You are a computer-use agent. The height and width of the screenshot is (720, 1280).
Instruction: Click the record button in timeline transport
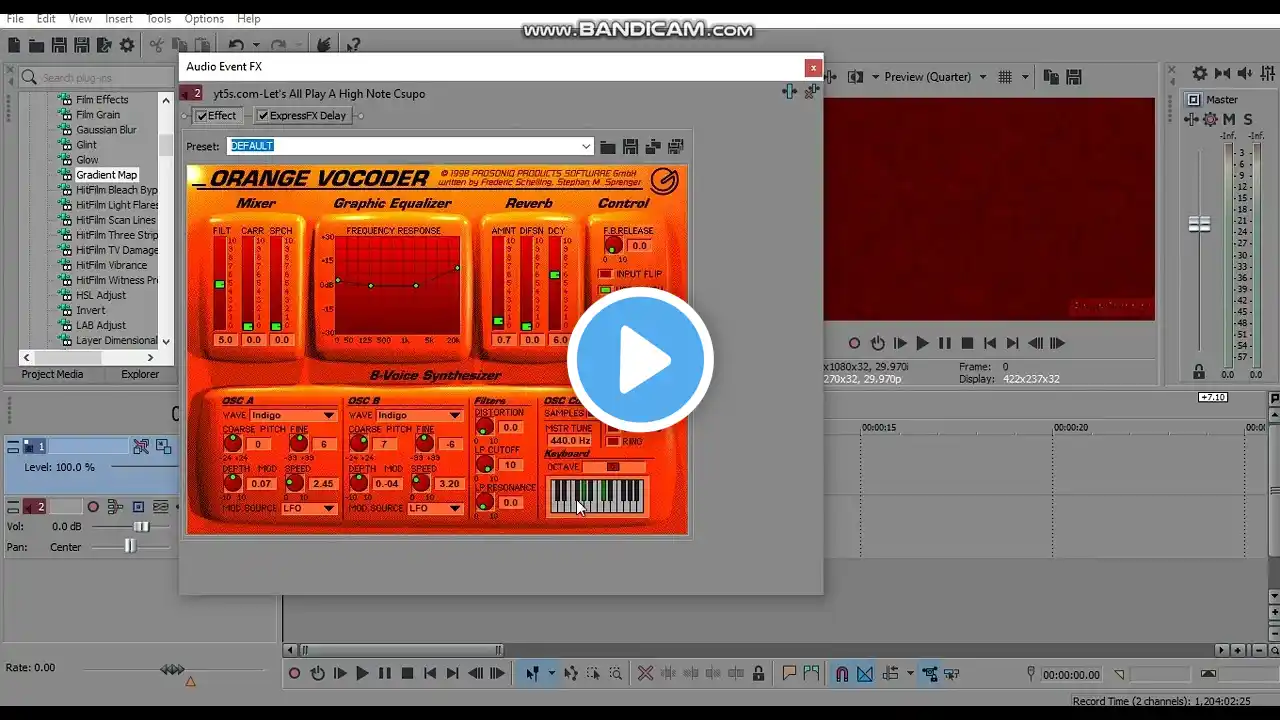pyautogui.click(x=294, y=674)
